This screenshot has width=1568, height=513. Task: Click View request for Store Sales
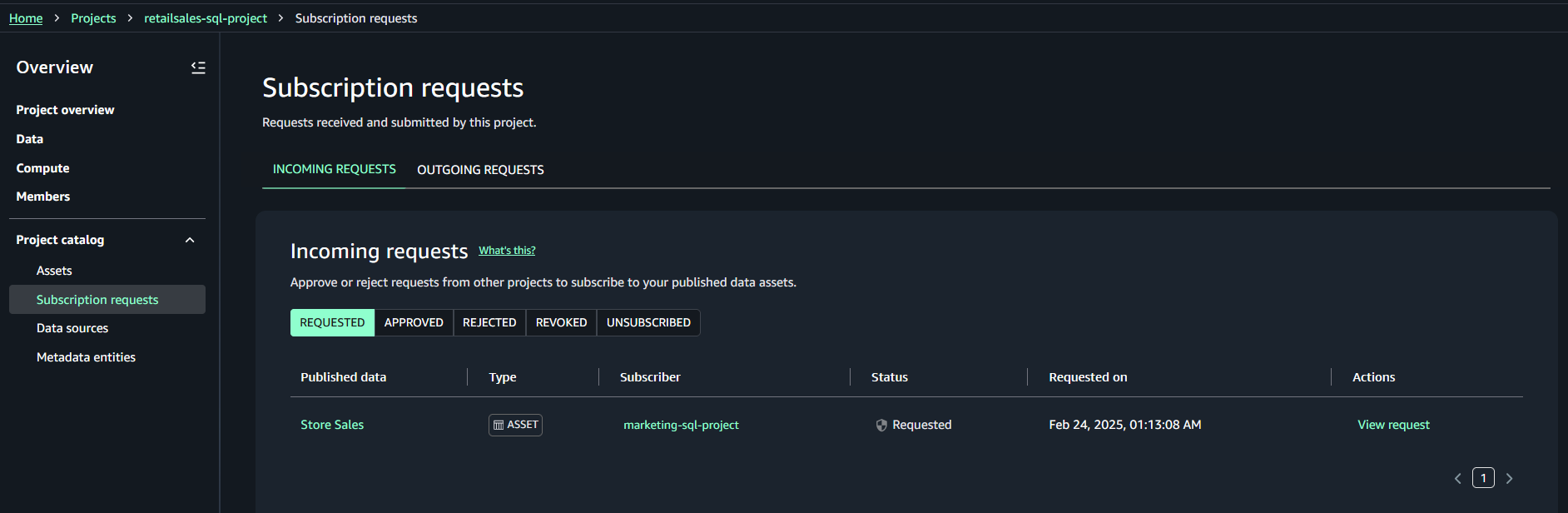click(x=1393, y=425)
